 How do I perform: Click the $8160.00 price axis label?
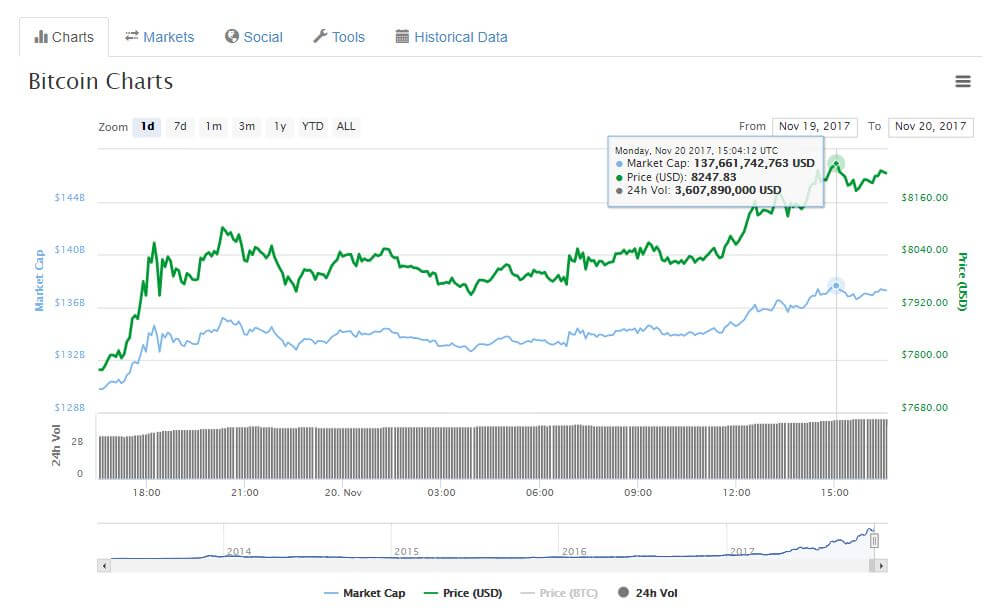[x=924, y=198]
